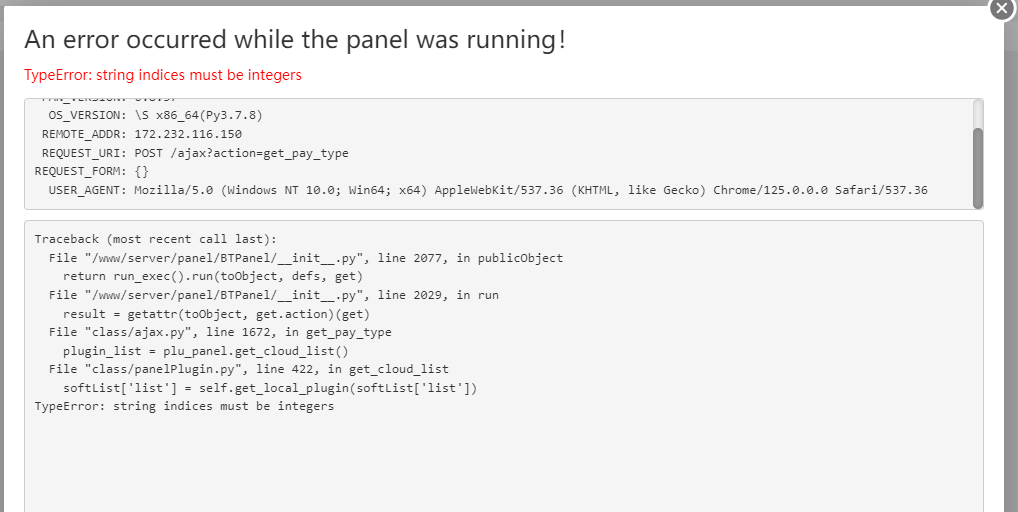Click the line 2029 'in run' file entry
1018x512 pixels.
tap(274, 295)
